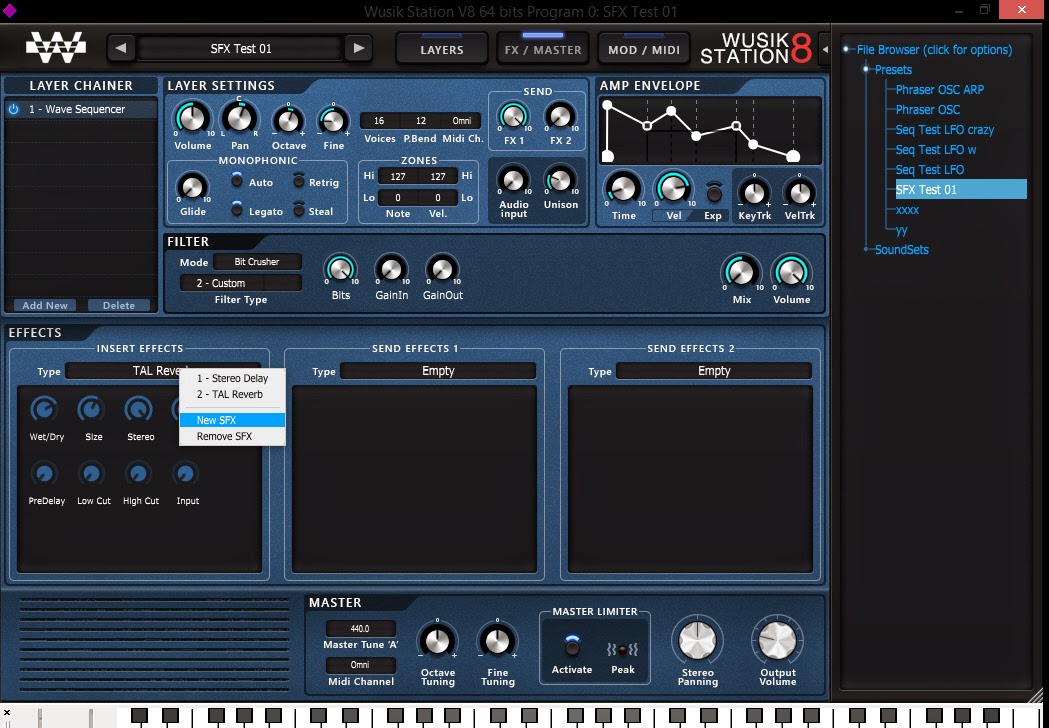Open the Send Effects 1 Type dropdown
The height and width of the screenshot is (728, 1049).
pyautogui.click(x=438, y=371)
